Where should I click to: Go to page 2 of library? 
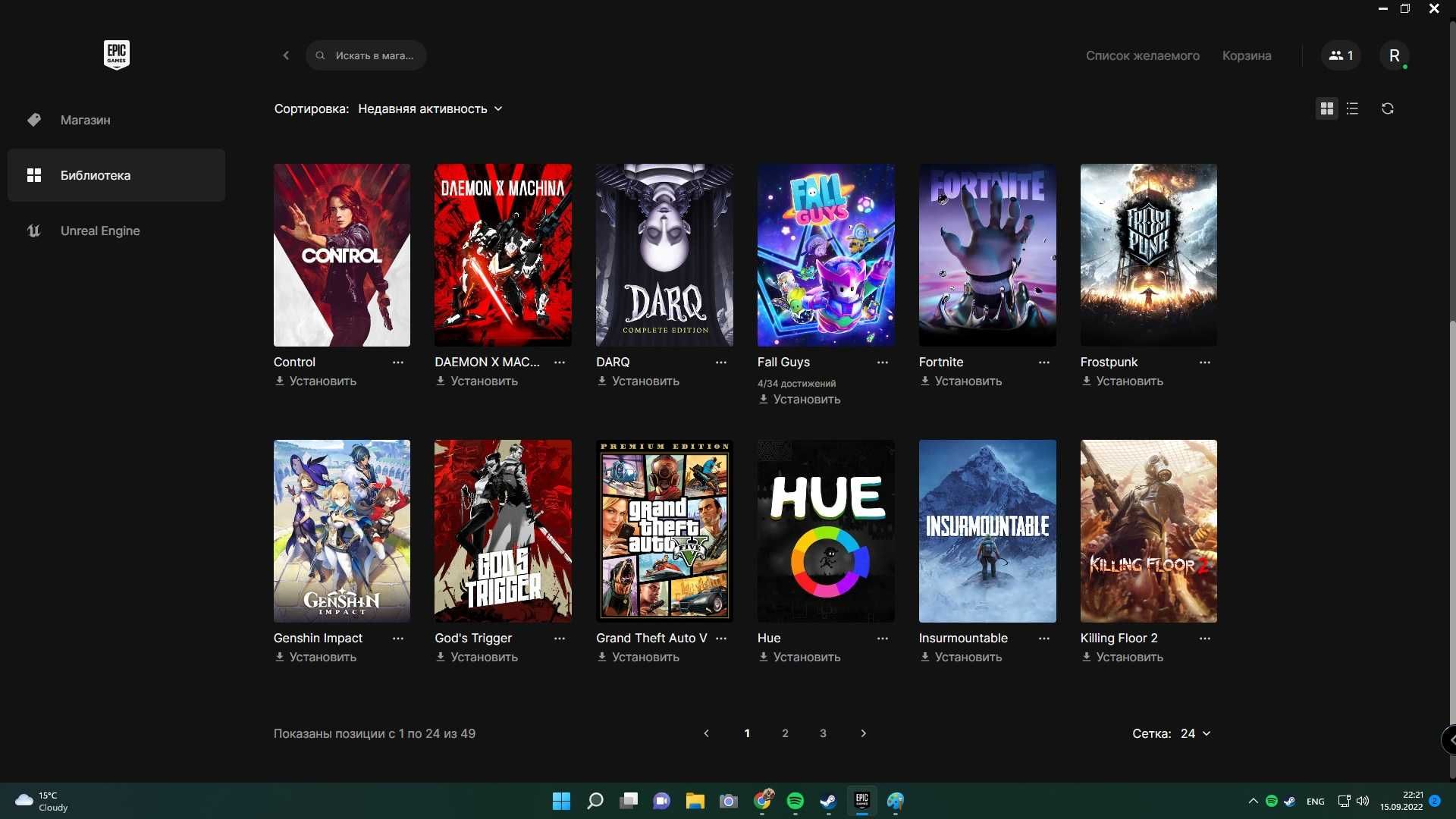(x=785, y=733)
